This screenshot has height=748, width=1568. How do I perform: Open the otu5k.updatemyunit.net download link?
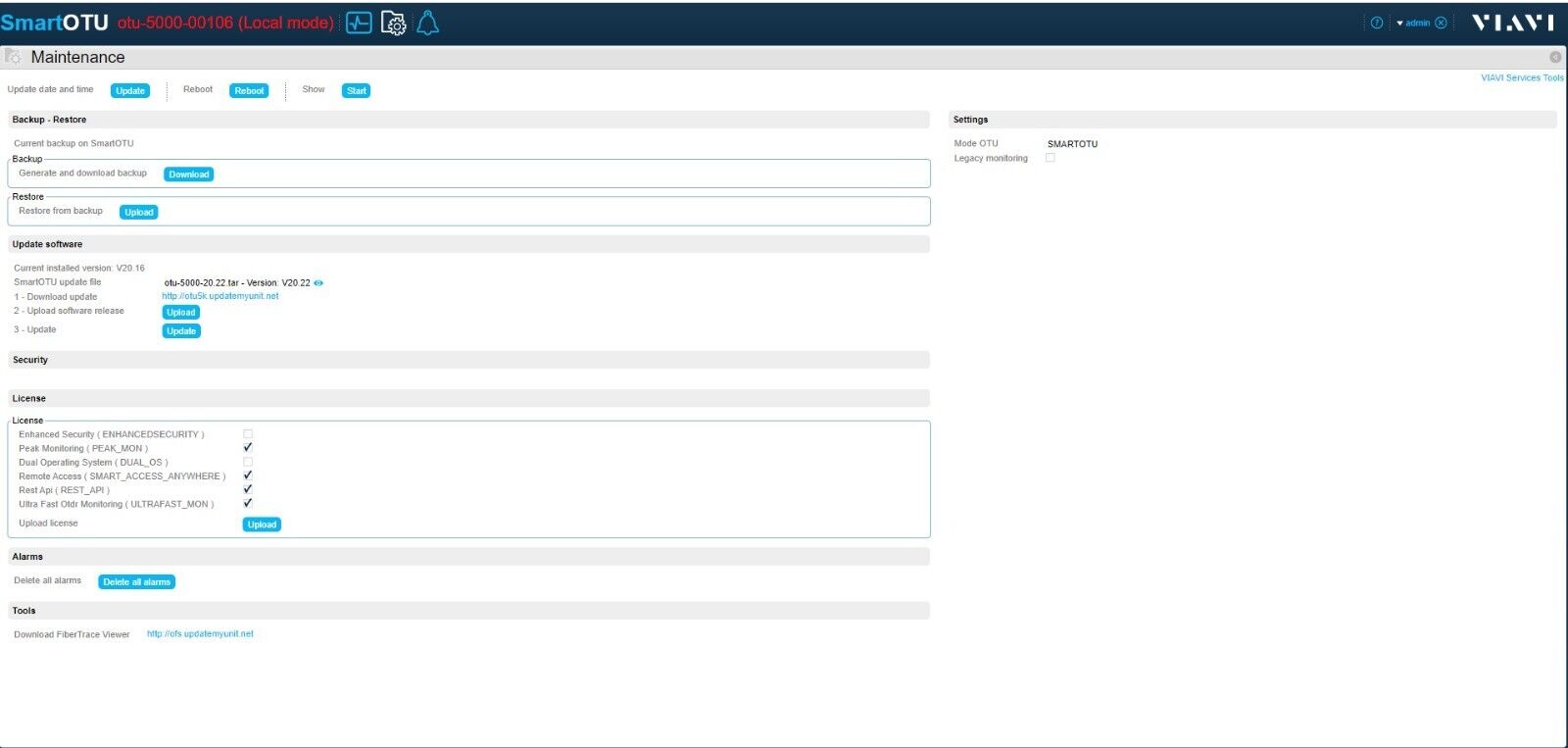coord(220,296)
